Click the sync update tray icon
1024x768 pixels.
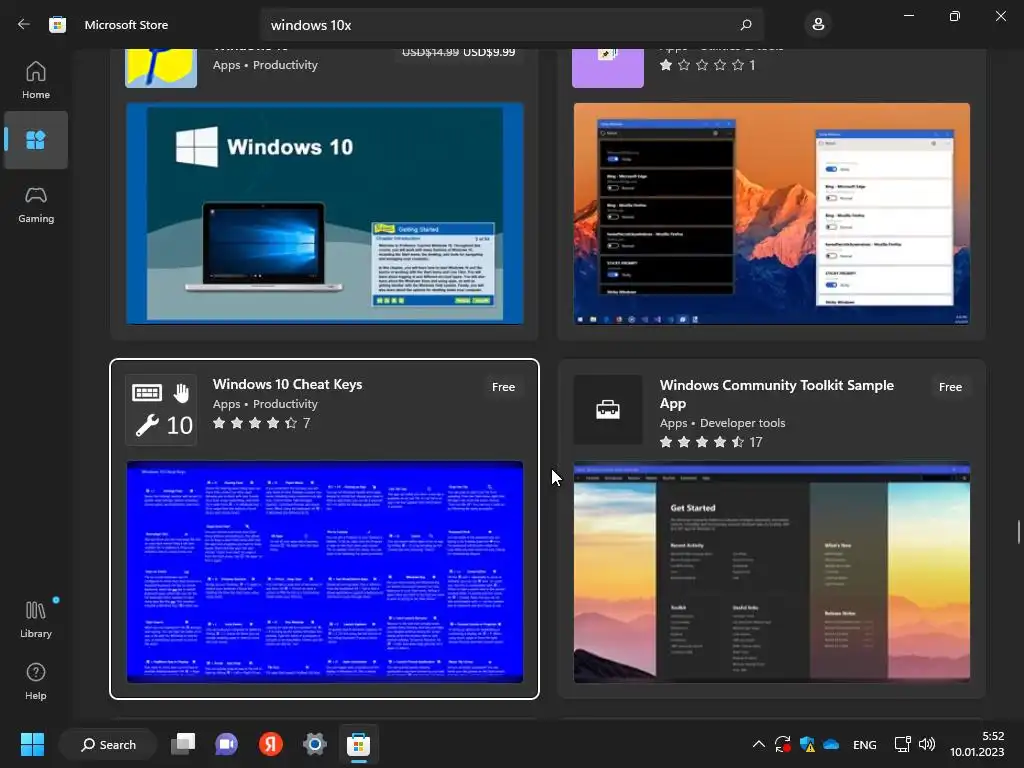point(782,744)
